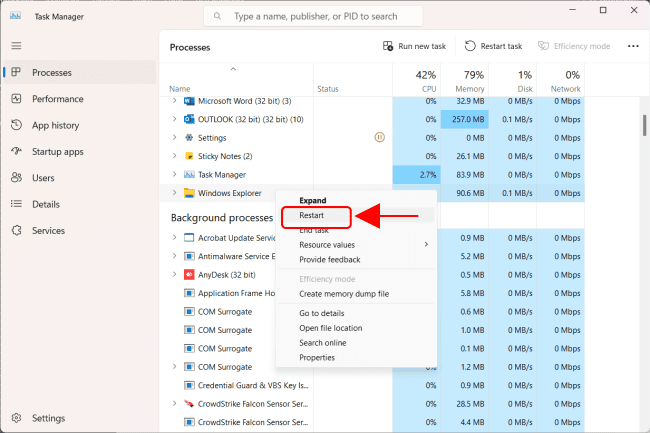Viewport: 650px width, 433px height.
Task: Click the Processes sidebar icon
Action: coord(16,72)
